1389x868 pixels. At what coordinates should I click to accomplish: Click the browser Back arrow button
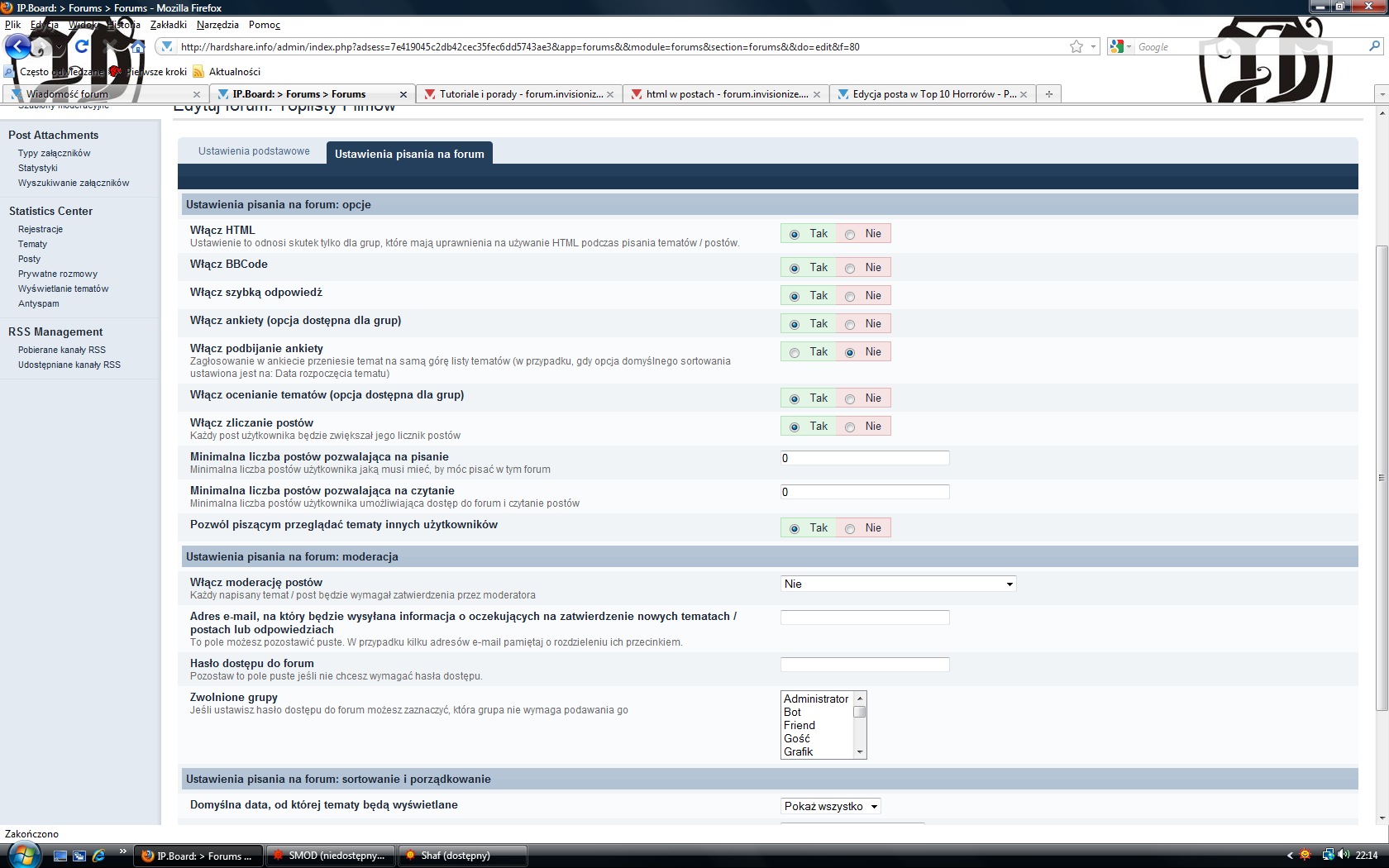point(18,47)
